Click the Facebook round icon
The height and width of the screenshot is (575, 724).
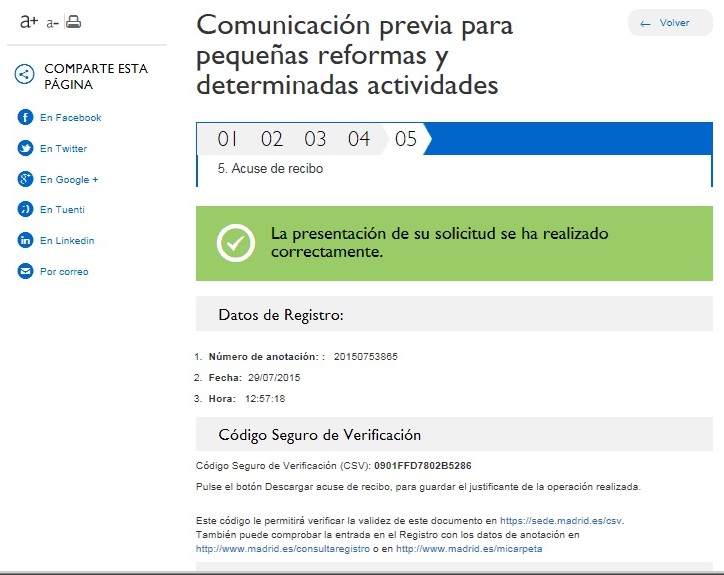[26, 118]
